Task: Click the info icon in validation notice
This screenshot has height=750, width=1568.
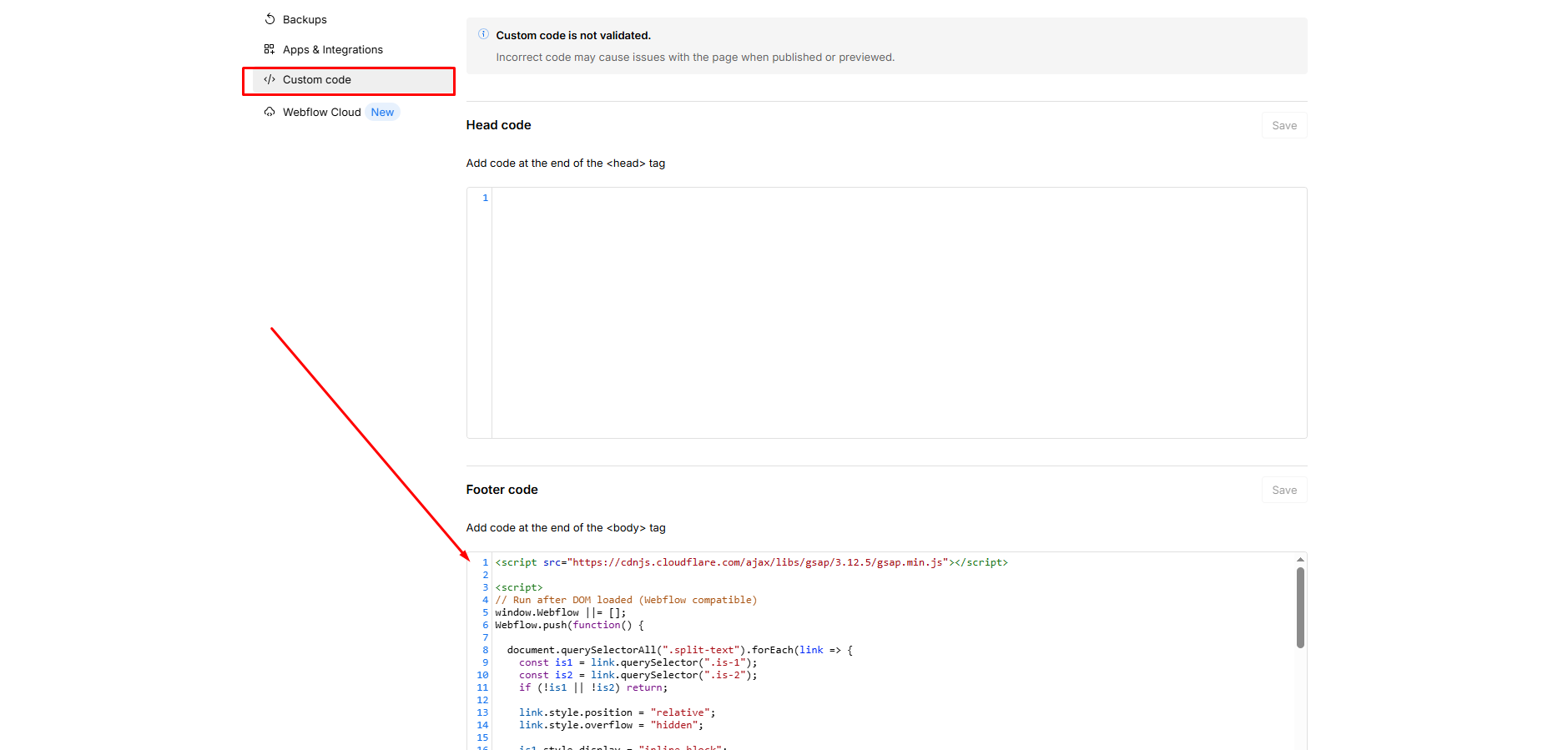Action: pyautogui.click(x=483, y=34)
